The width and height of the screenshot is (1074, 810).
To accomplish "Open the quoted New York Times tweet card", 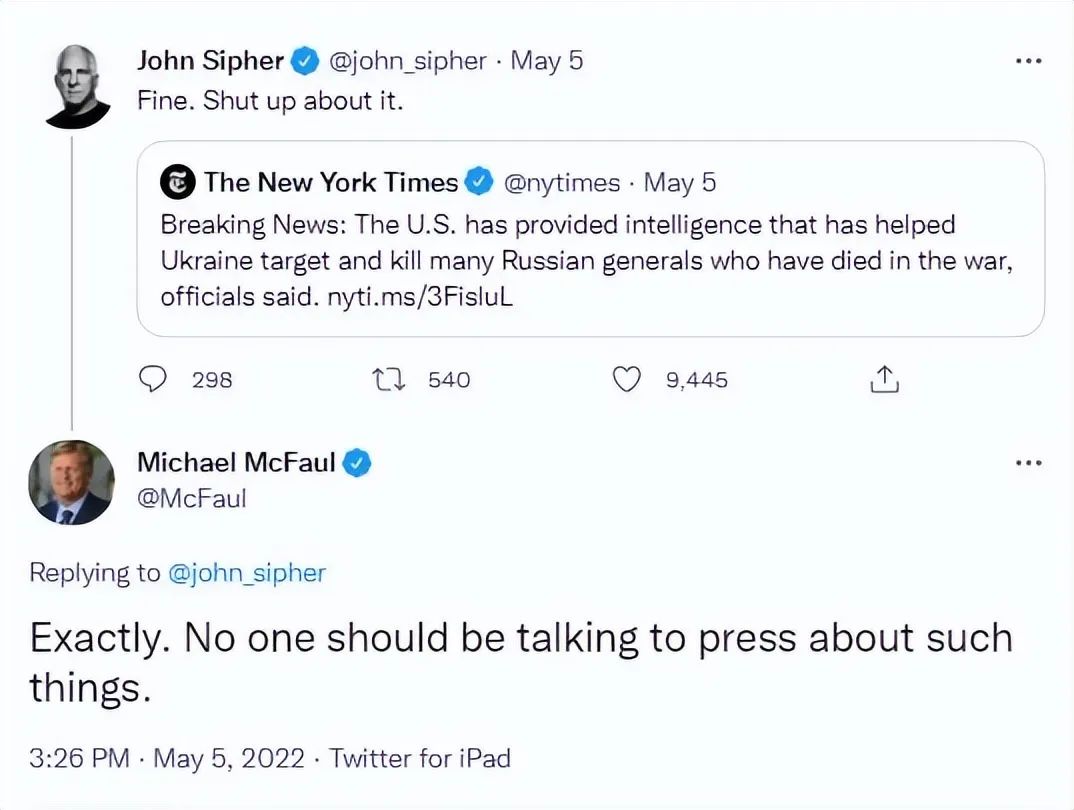I will pos(590,238).
